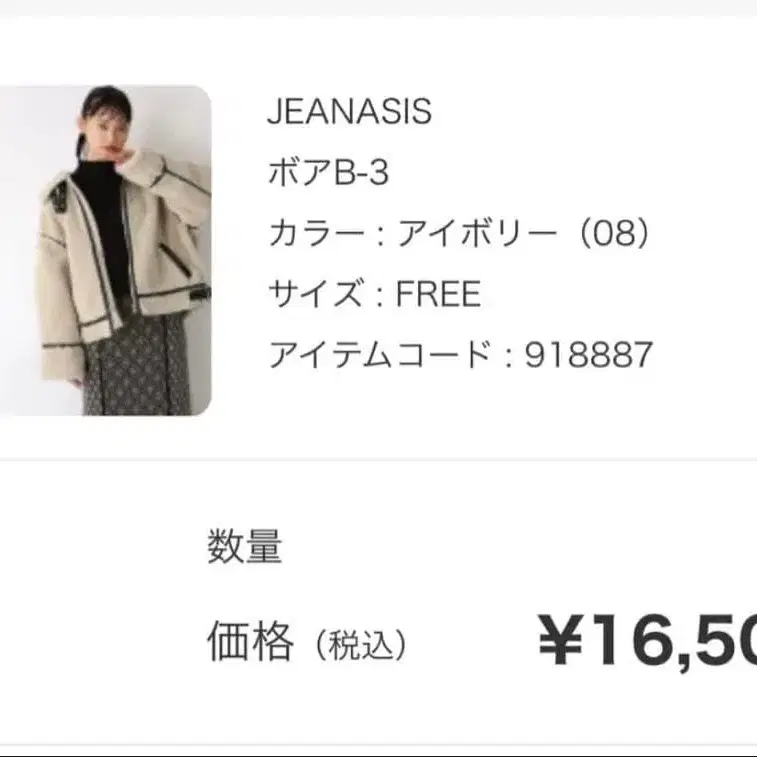Click the 数量 quantity label
Image resolution: width=757 pixels, height=757 pixels.
[244, 546]
